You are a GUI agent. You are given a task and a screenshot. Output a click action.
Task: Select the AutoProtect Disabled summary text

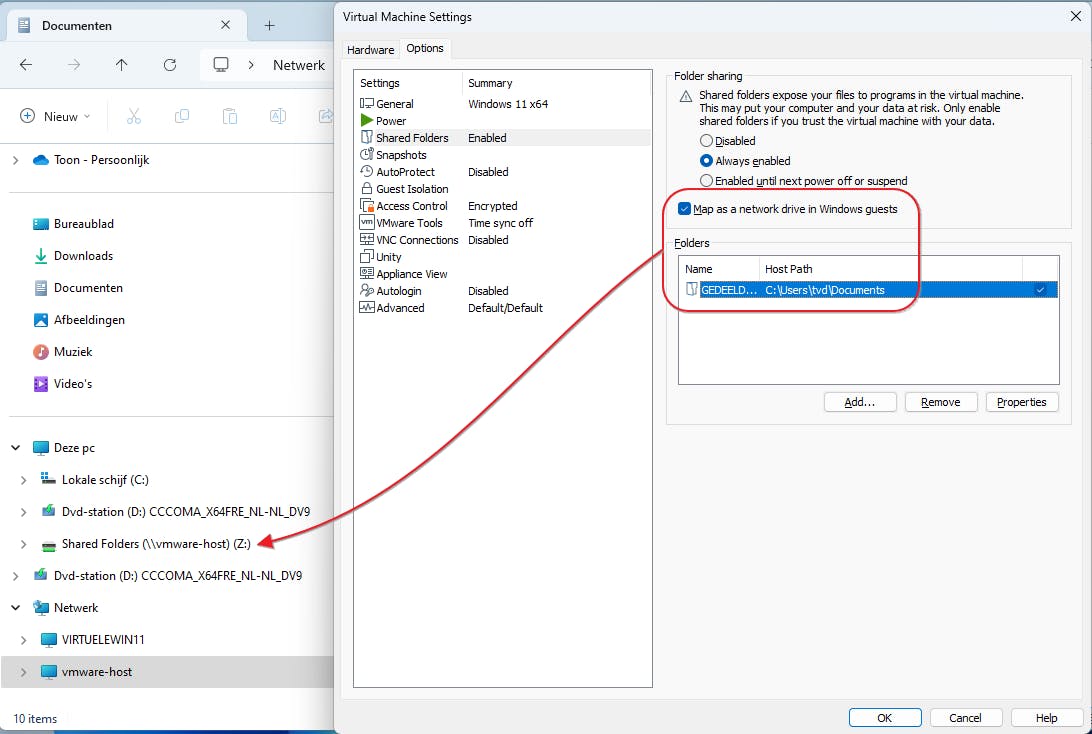488,171
